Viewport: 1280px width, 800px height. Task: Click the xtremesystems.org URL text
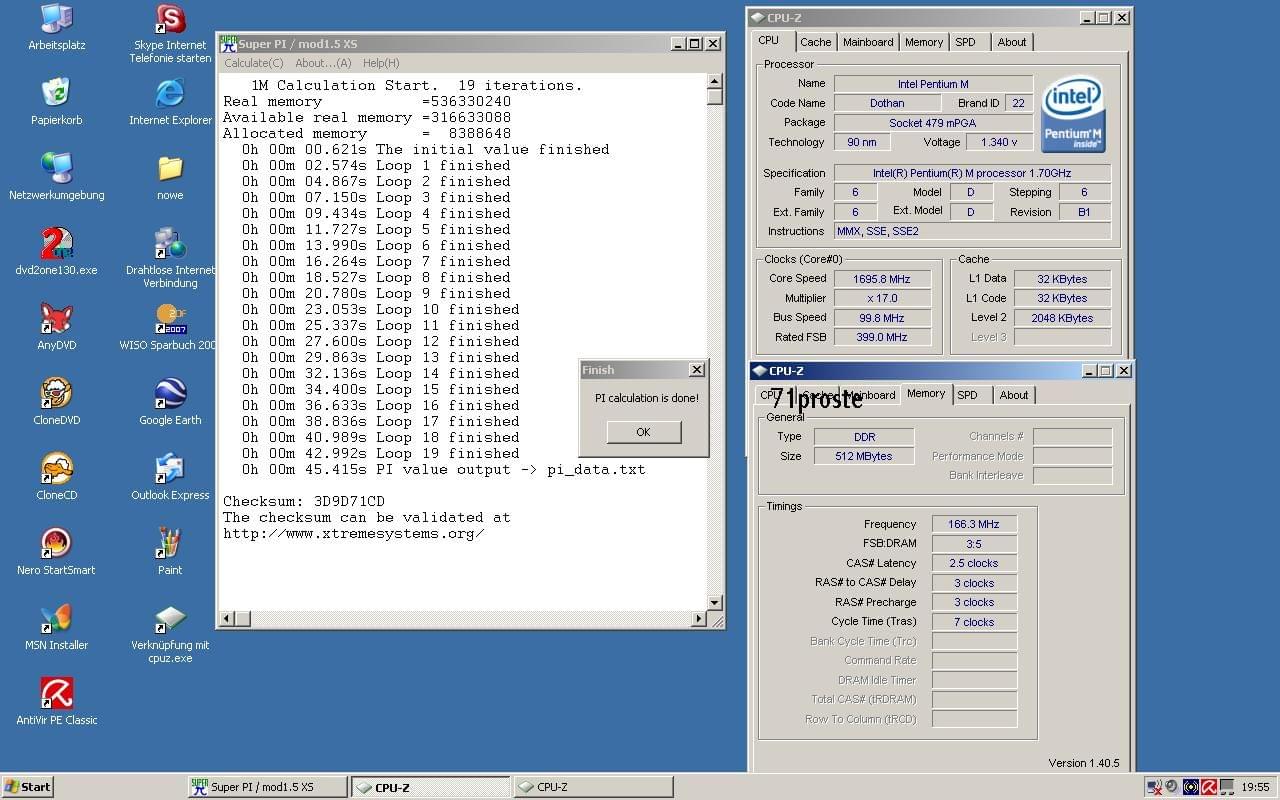[354, 533]
